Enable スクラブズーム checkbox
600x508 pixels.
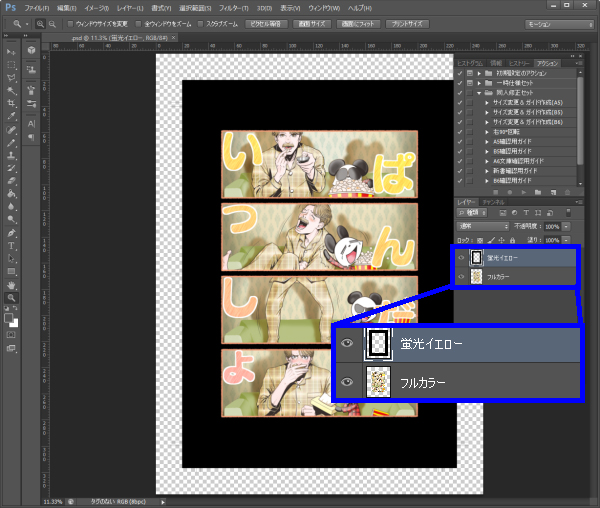[200, 24]
